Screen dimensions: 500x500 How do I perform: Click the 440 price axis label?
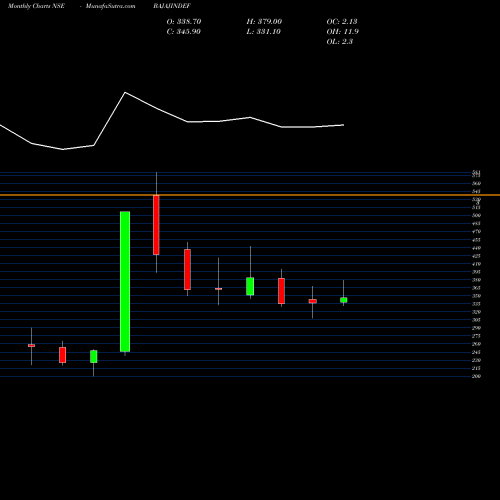pos(476,248)
